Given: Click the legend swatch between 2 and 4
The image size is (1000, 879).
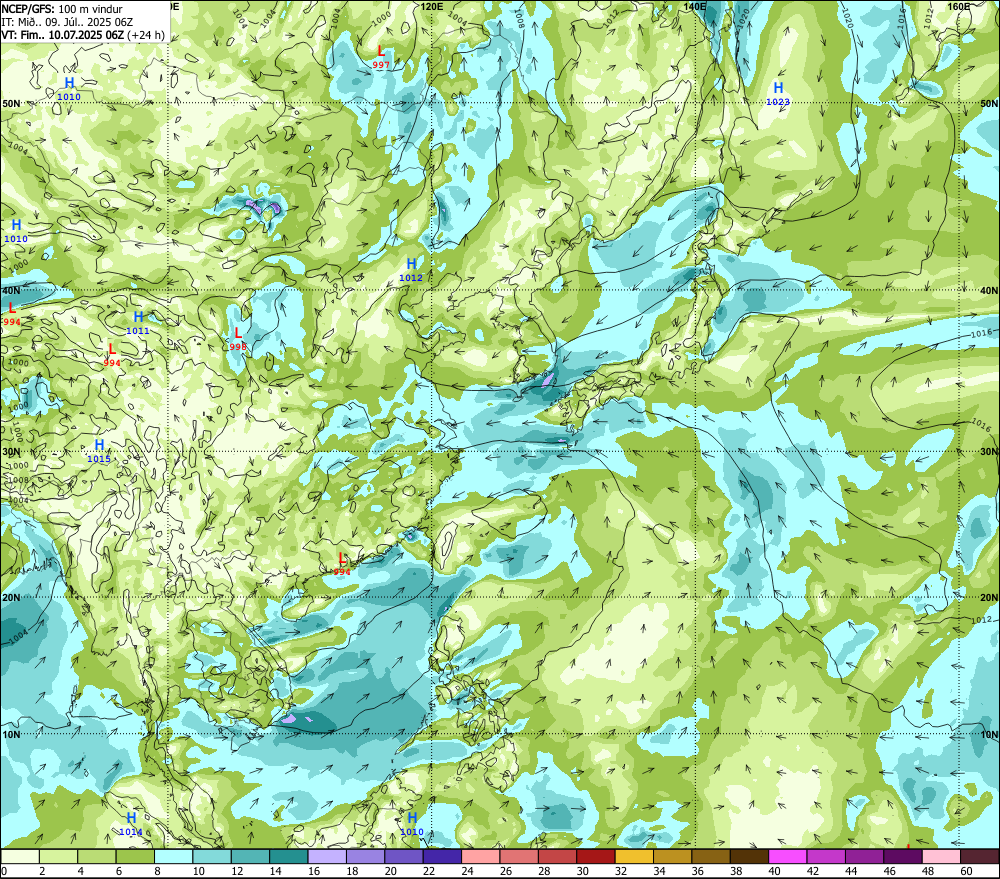Looking at the screenshot, I should (x=59, y=856).
